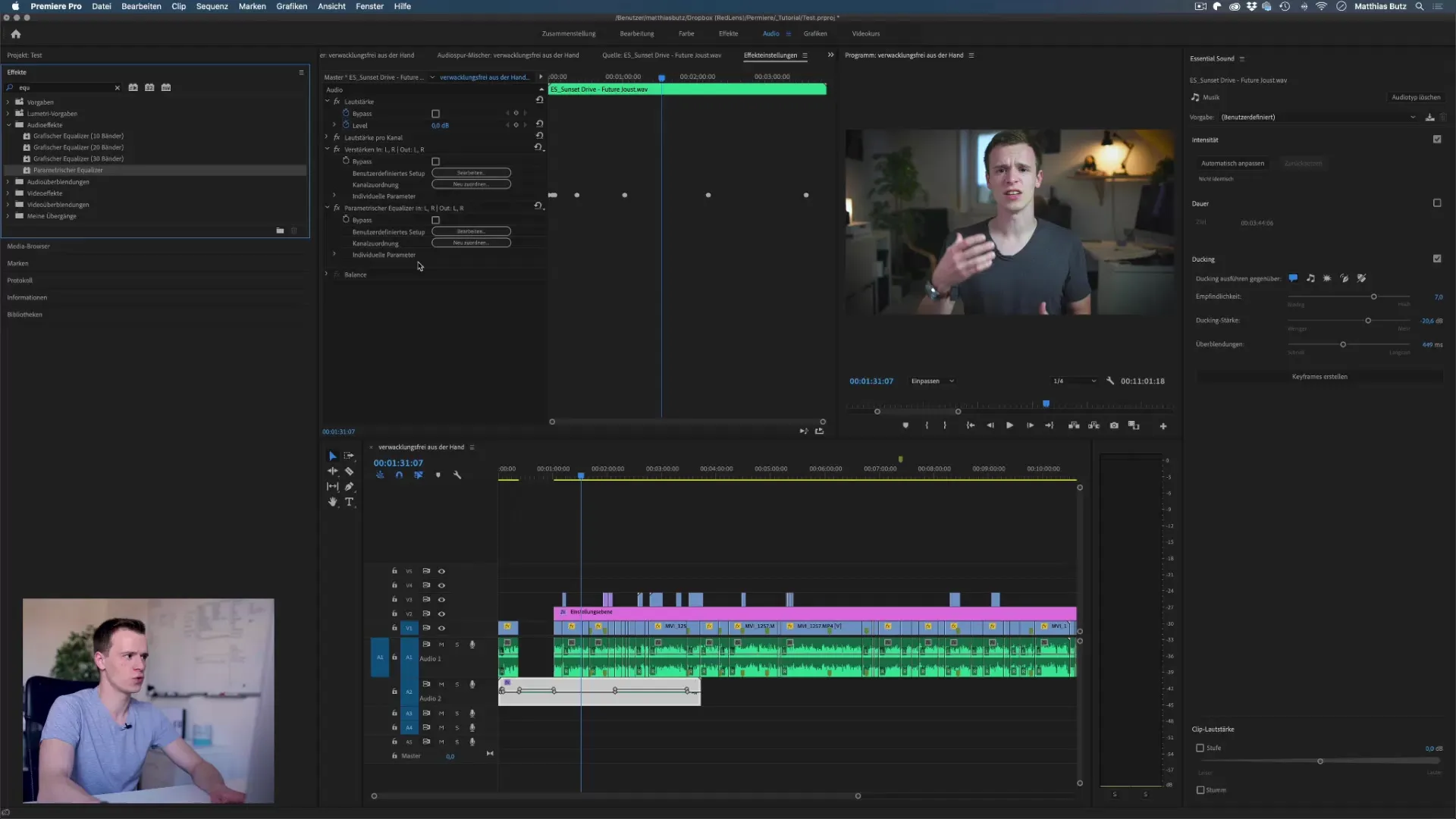Click the Lift button in Program monitor
This screenshot has width=1456, height=819.
click(x=1074, y=425)
